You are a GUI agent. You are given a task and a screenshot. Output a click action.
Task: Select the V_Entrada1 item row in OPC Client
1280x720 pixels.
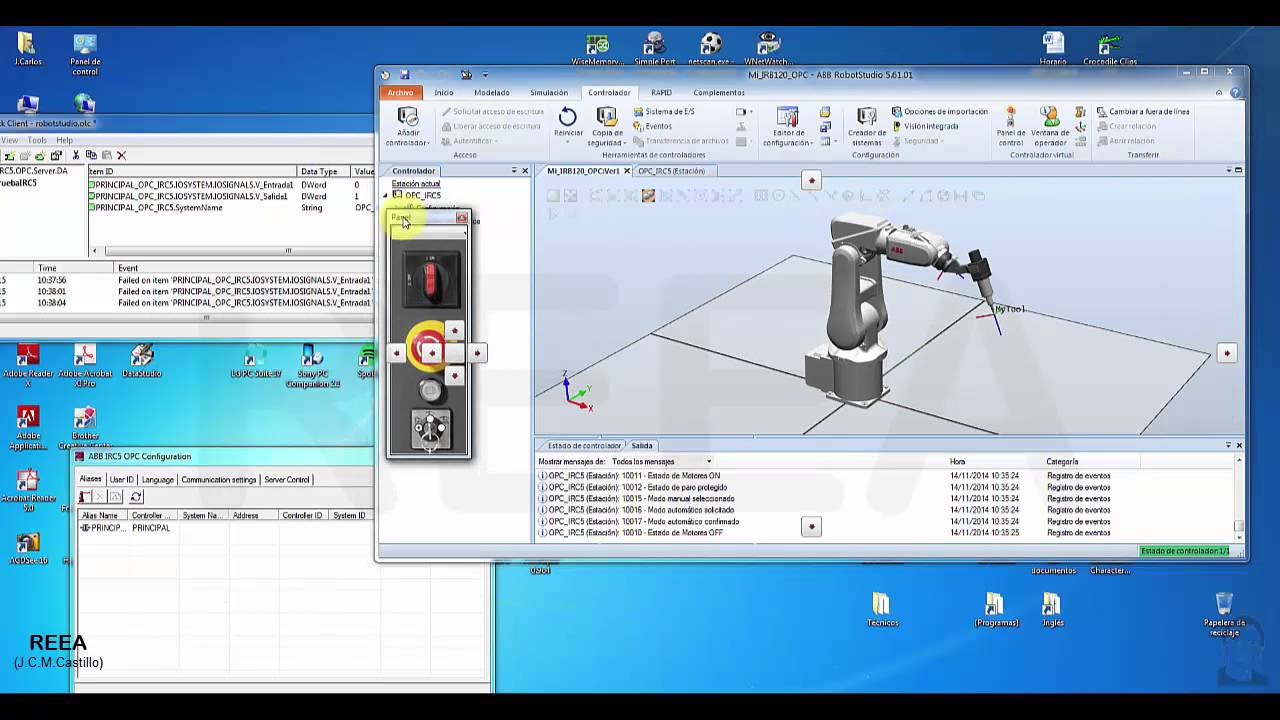(230, 185)
